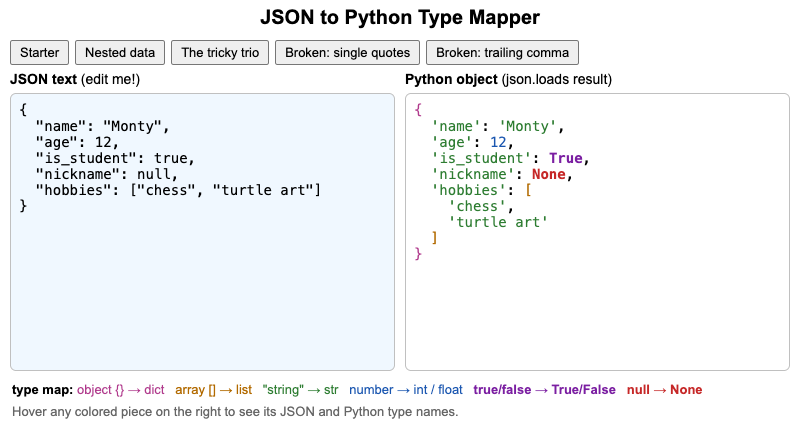Click the 'nickname' key in Python output
Screen dimensions: 800x442
(472, 175)
